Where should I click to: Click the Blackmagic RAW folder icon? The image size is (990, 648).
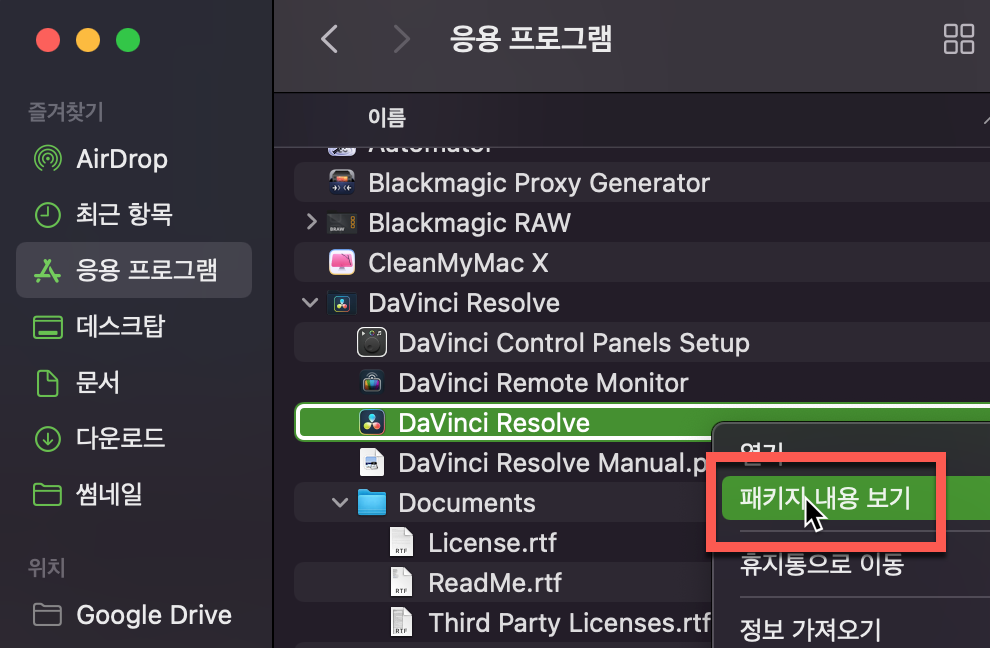(x=342, y=223)
